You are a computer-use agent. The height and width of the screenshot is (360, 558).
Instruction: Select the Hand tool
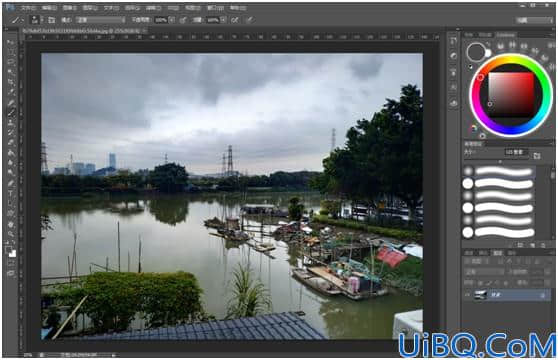[x=11, y=224]
